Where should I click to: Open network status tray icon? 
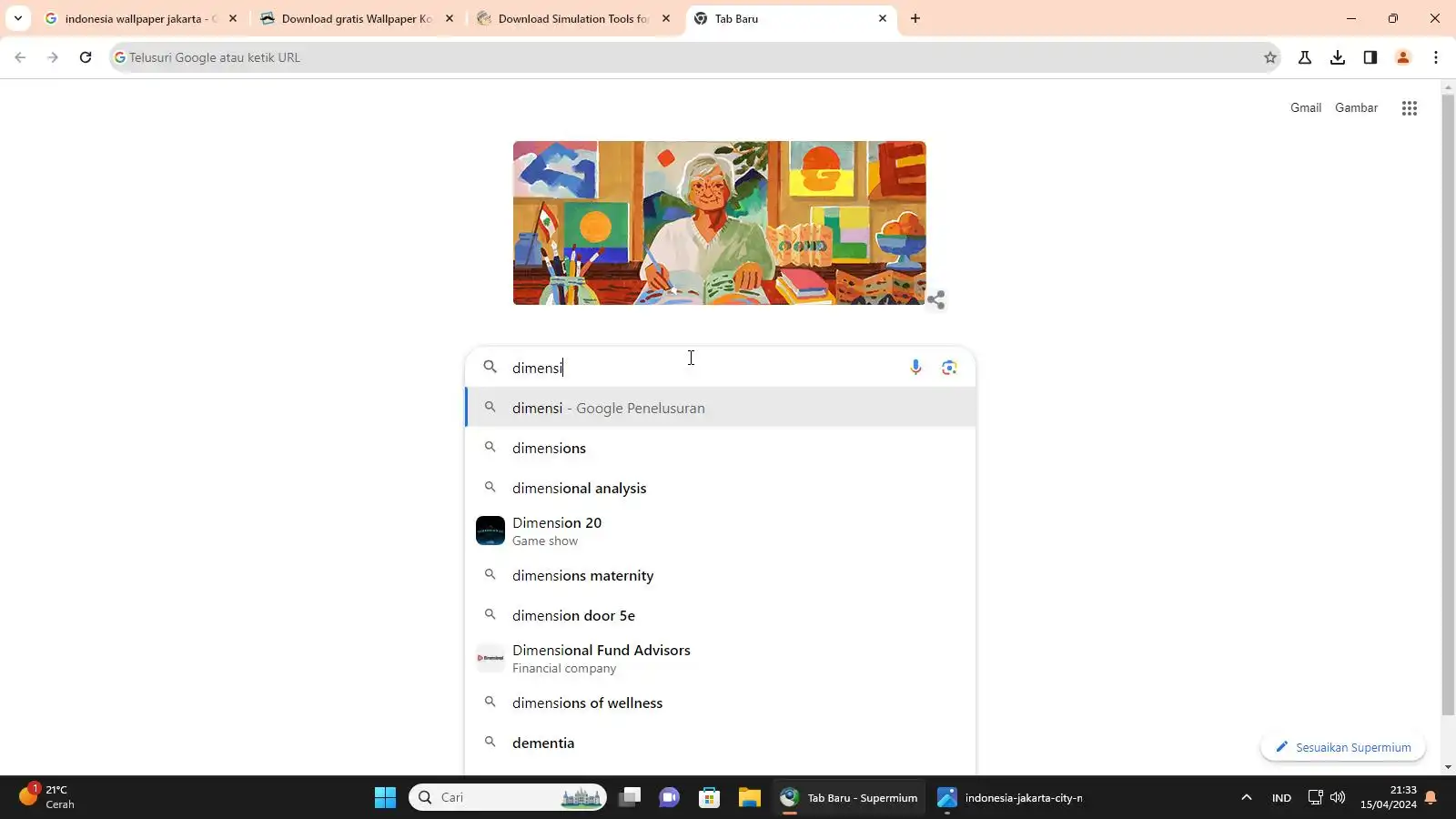(x=1315, y=797)
